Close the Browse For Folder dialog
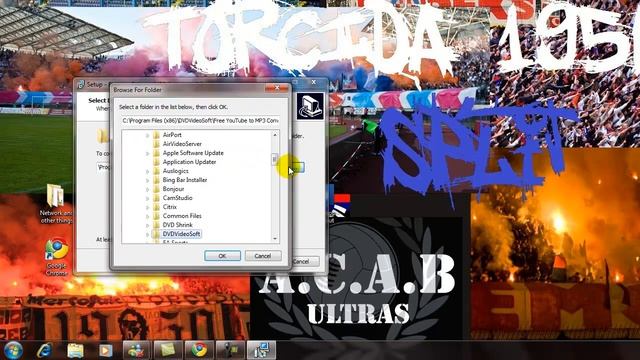 [x=277, y=88]
